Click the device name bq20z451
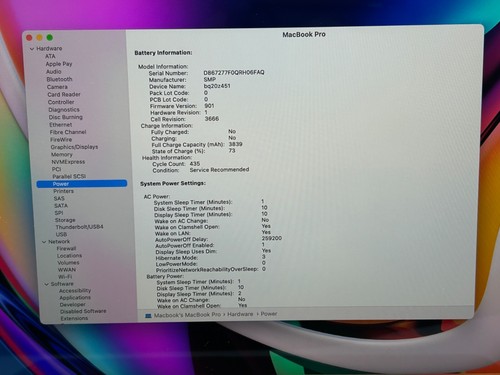The width and height of the screenshot is (500, 375). [x=217, y=86]
